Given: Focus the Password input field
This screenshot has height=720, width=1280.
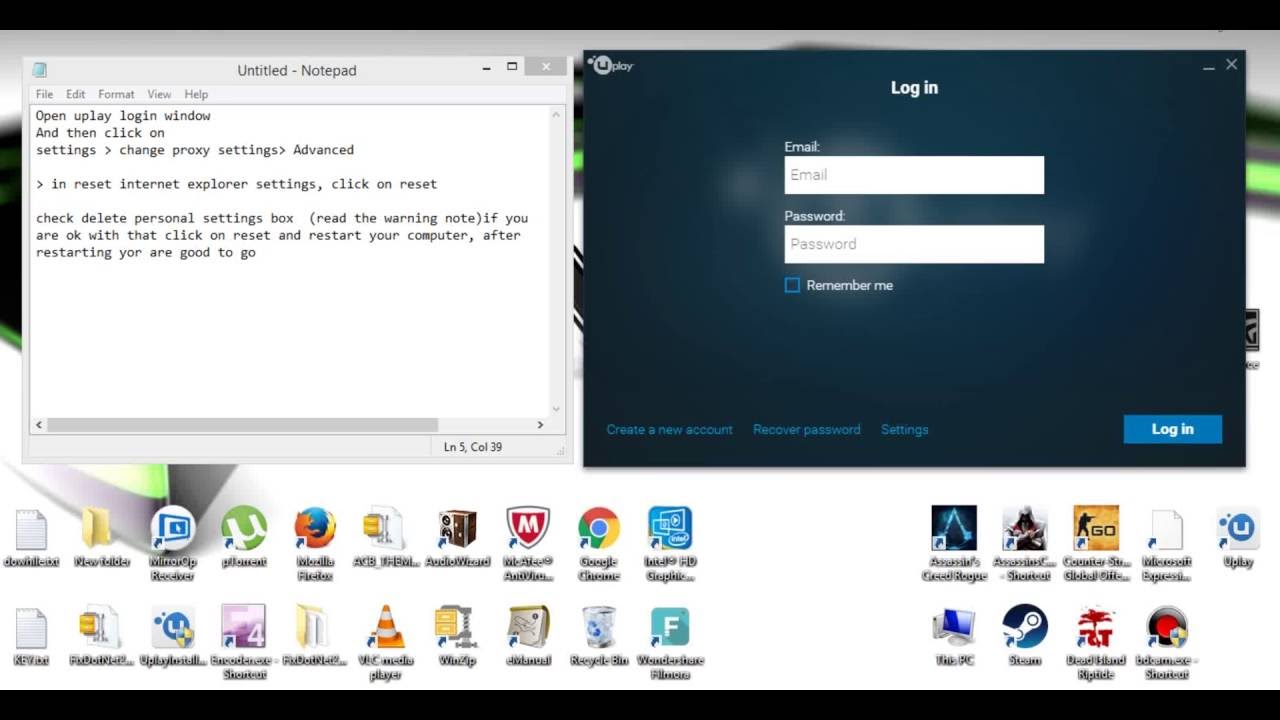Looking at the screenshot, I should coord(914,244).
